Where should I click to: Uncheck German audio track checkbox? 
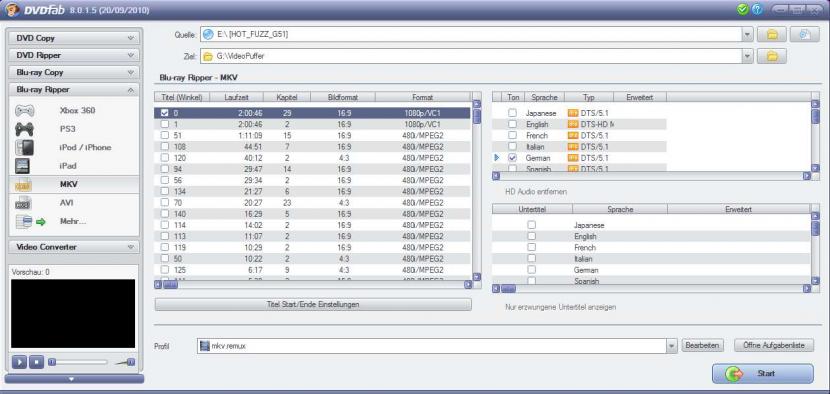click(512, 158)
